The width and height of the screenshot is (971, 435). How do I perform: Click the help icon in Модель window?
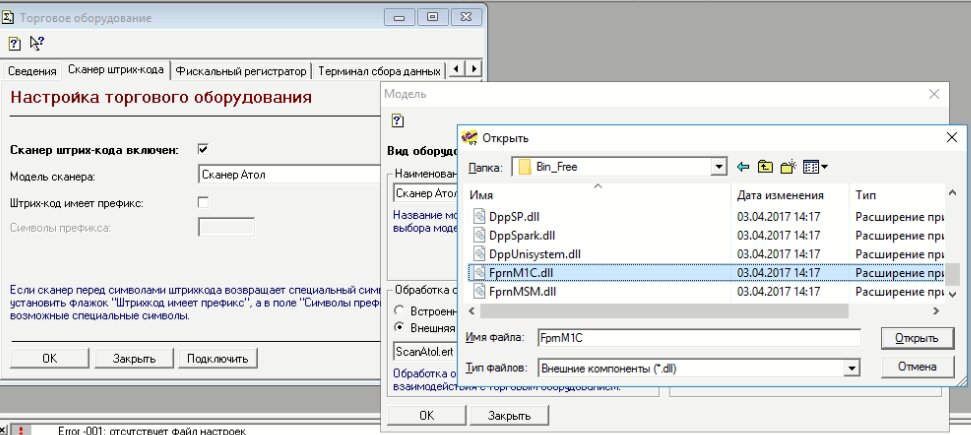398,120
